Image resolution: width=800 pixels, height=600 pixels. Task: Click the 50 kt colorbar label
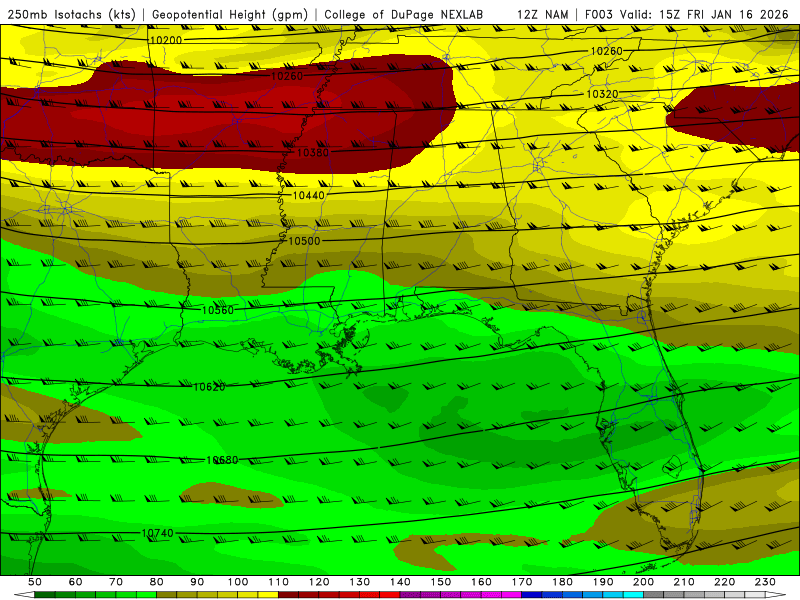tap(34, 582)
